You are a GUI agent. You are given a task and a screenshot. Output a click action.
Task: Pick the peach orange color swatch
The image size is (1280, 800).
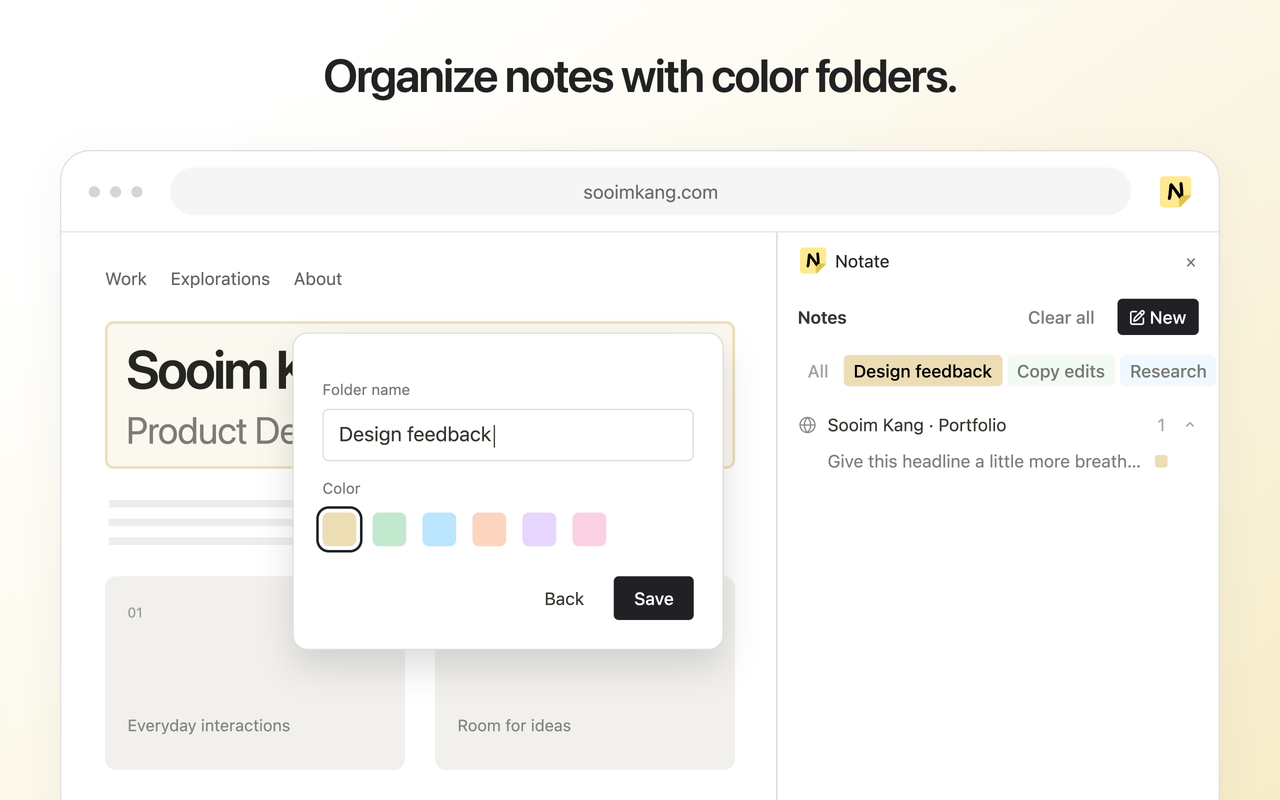(x=489, y=529)
